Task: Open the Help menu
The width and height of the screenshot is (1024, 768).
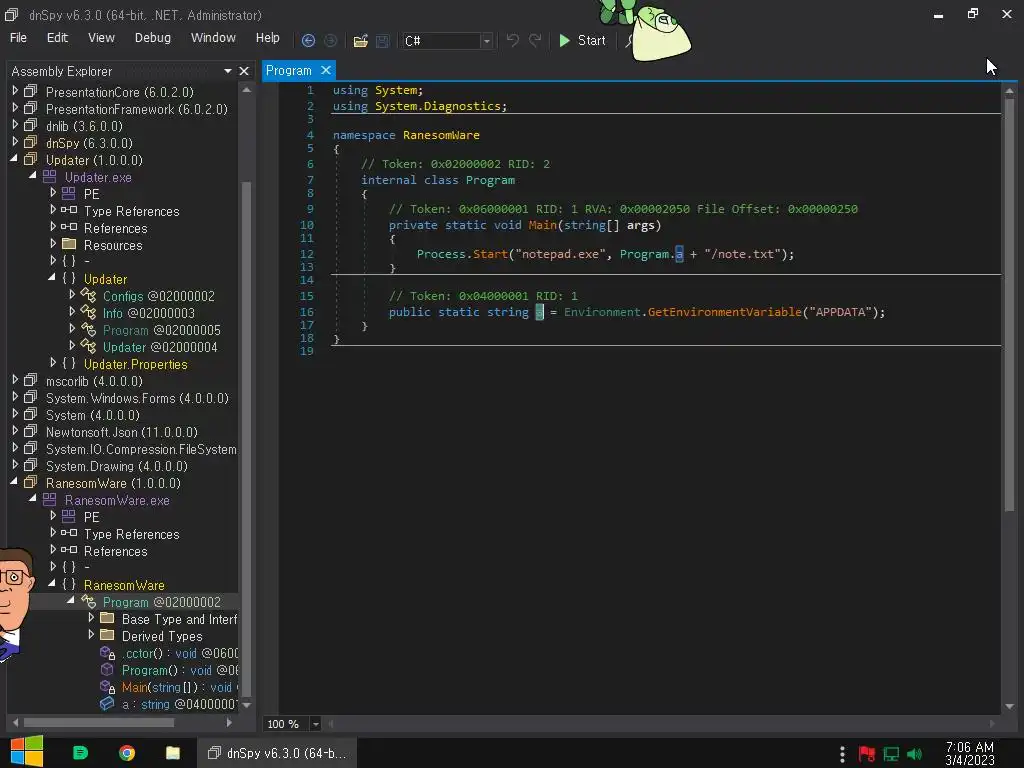Action: click(268, 38)
